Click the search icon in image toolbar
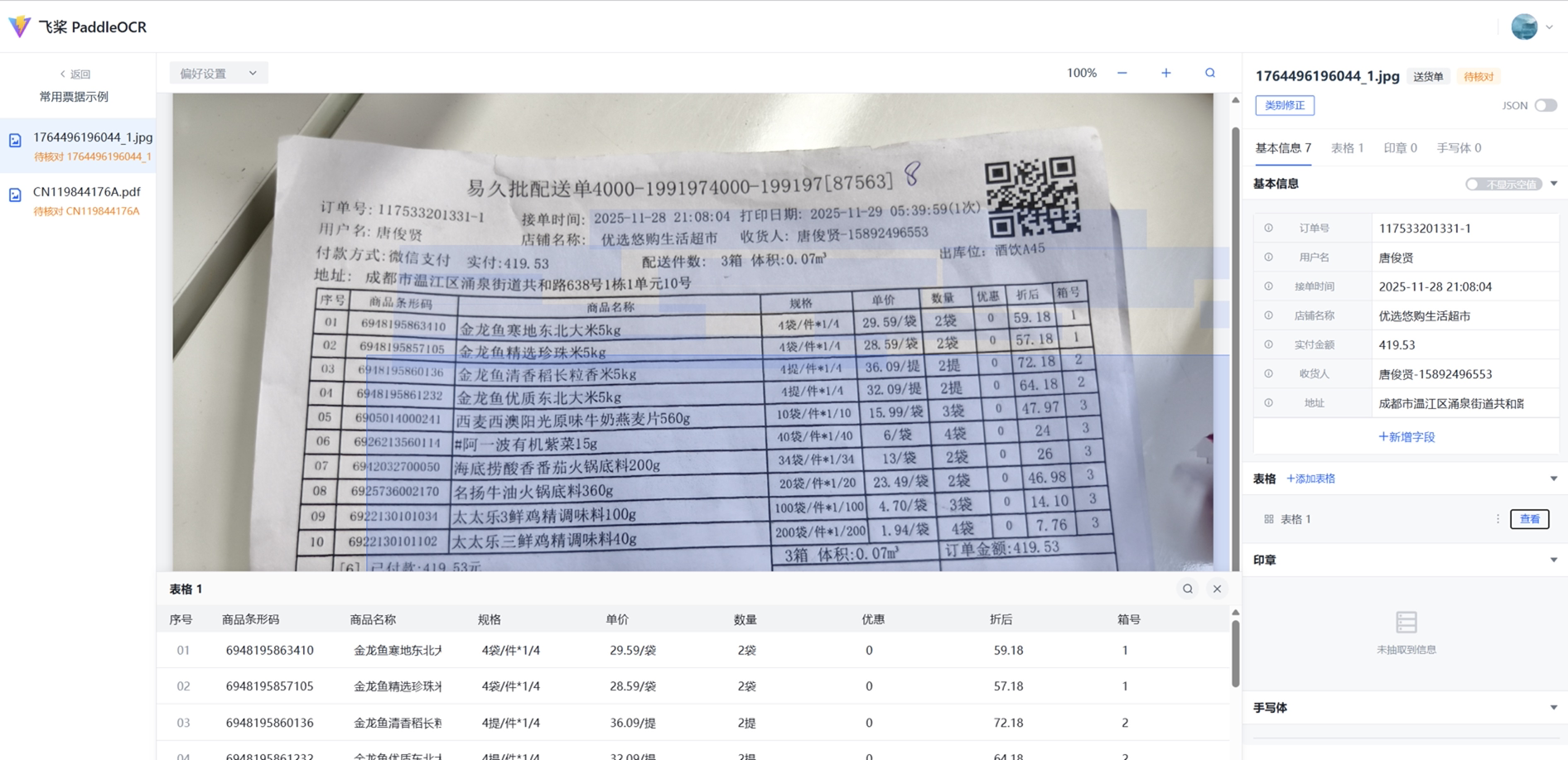 (x=1209, y=73)
